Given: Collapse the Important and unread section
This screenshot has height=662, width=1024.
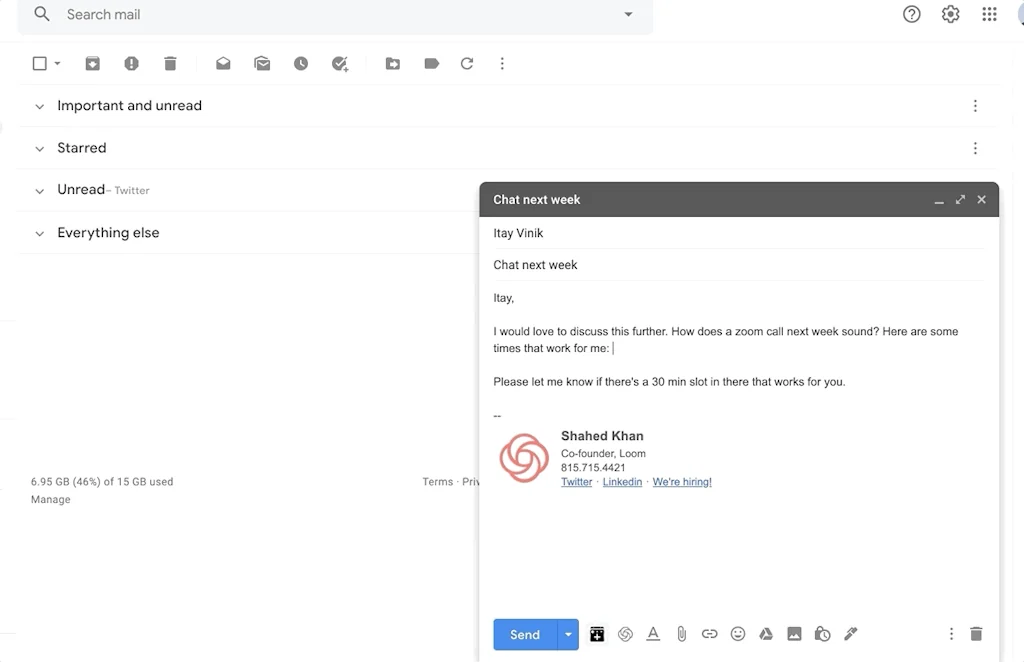Looking at the screenshot, I should point(39,106).
